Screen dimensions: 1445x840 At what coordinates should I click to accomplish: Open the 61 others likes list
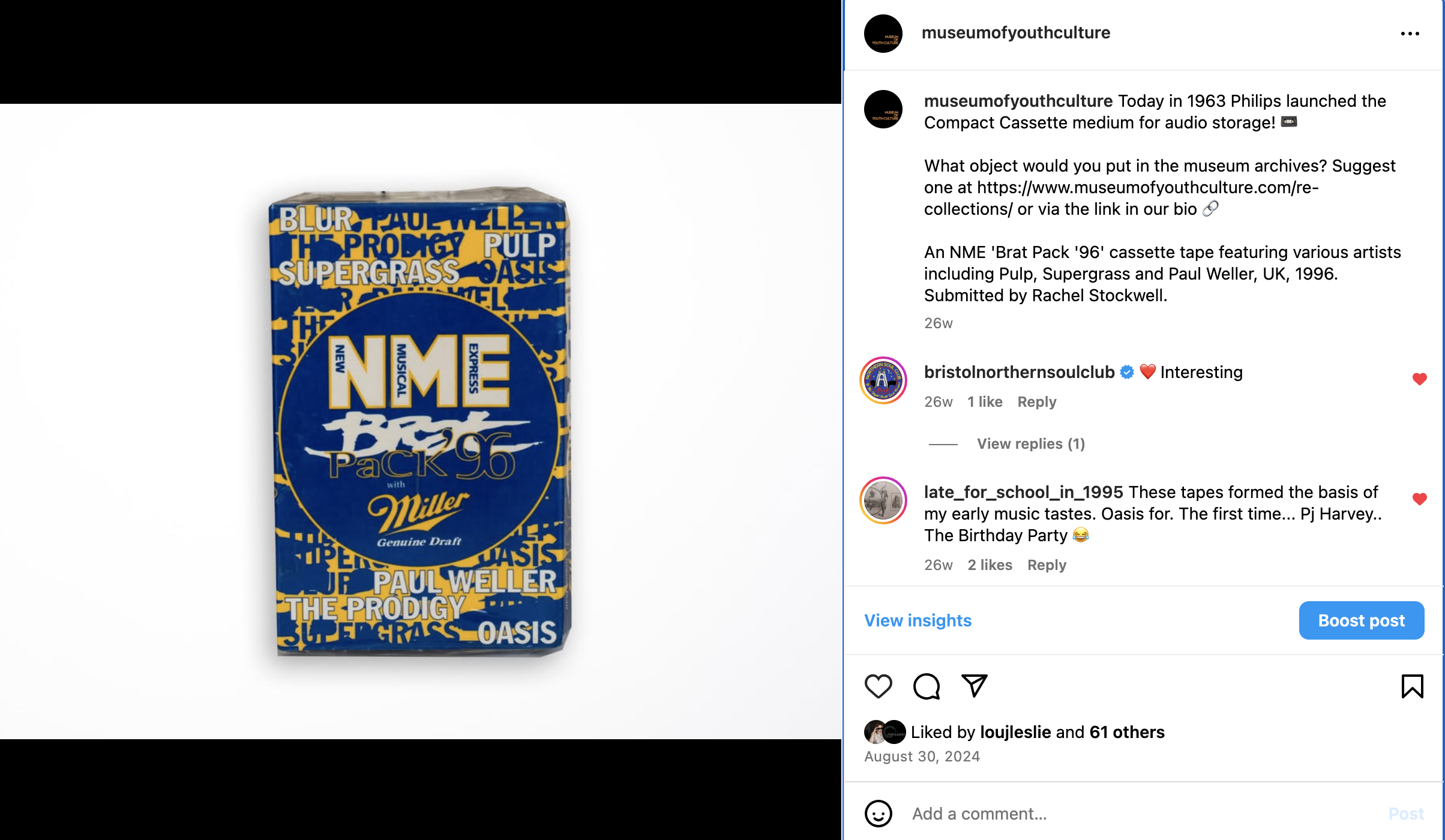pos(1126,732)
